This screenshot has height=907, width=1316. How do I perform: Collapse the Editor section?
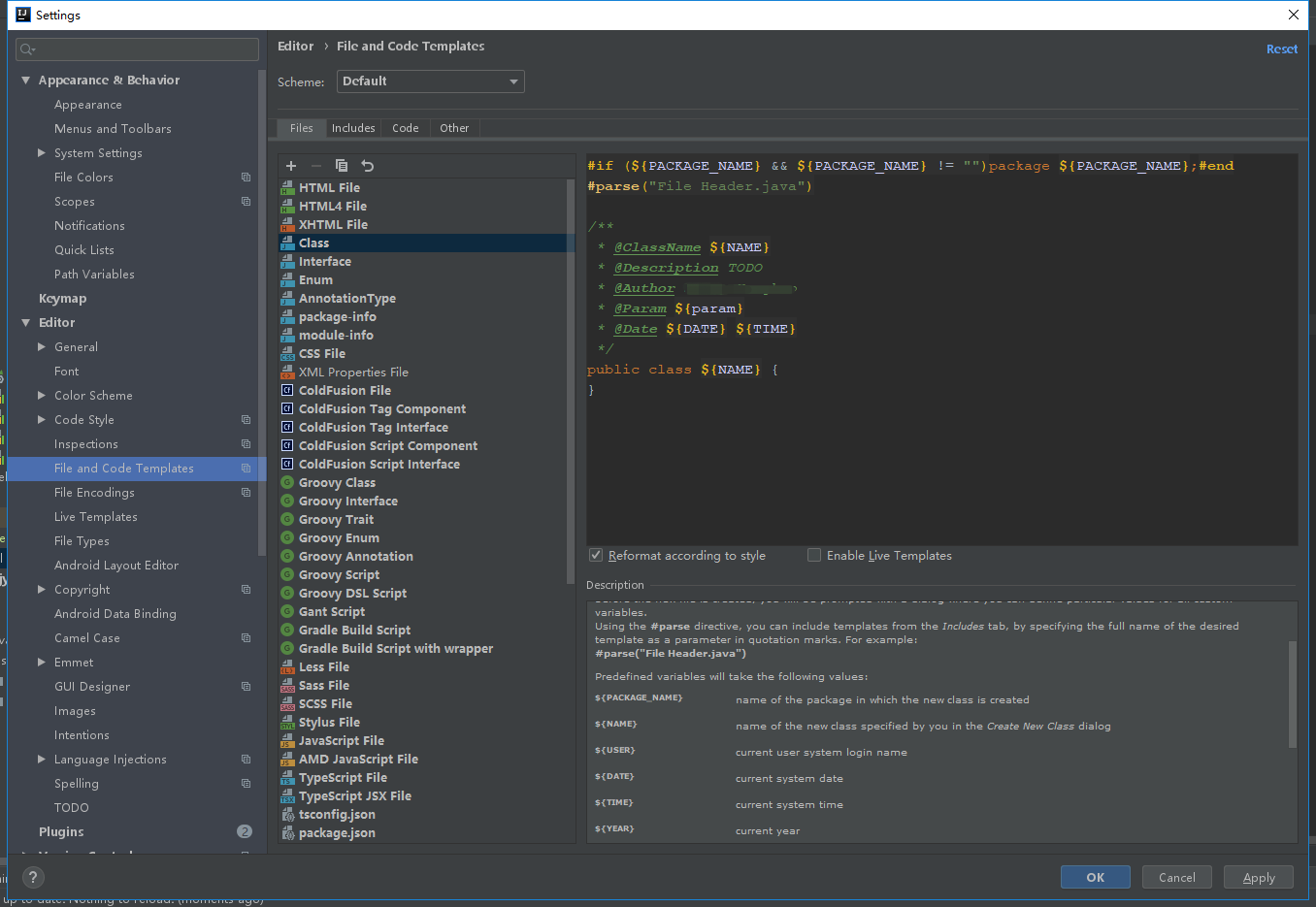[x=26, y=323]
